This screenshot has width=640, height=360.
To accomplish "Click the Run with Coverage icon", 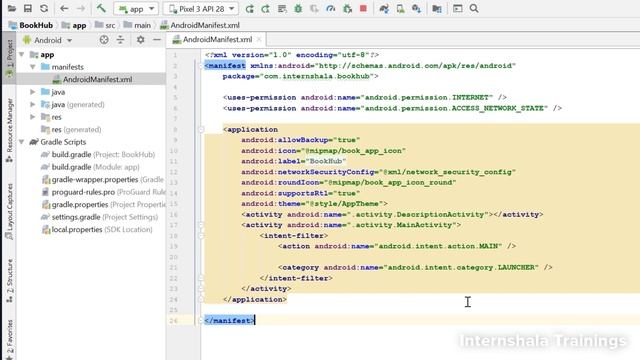I will coord(314,9).
